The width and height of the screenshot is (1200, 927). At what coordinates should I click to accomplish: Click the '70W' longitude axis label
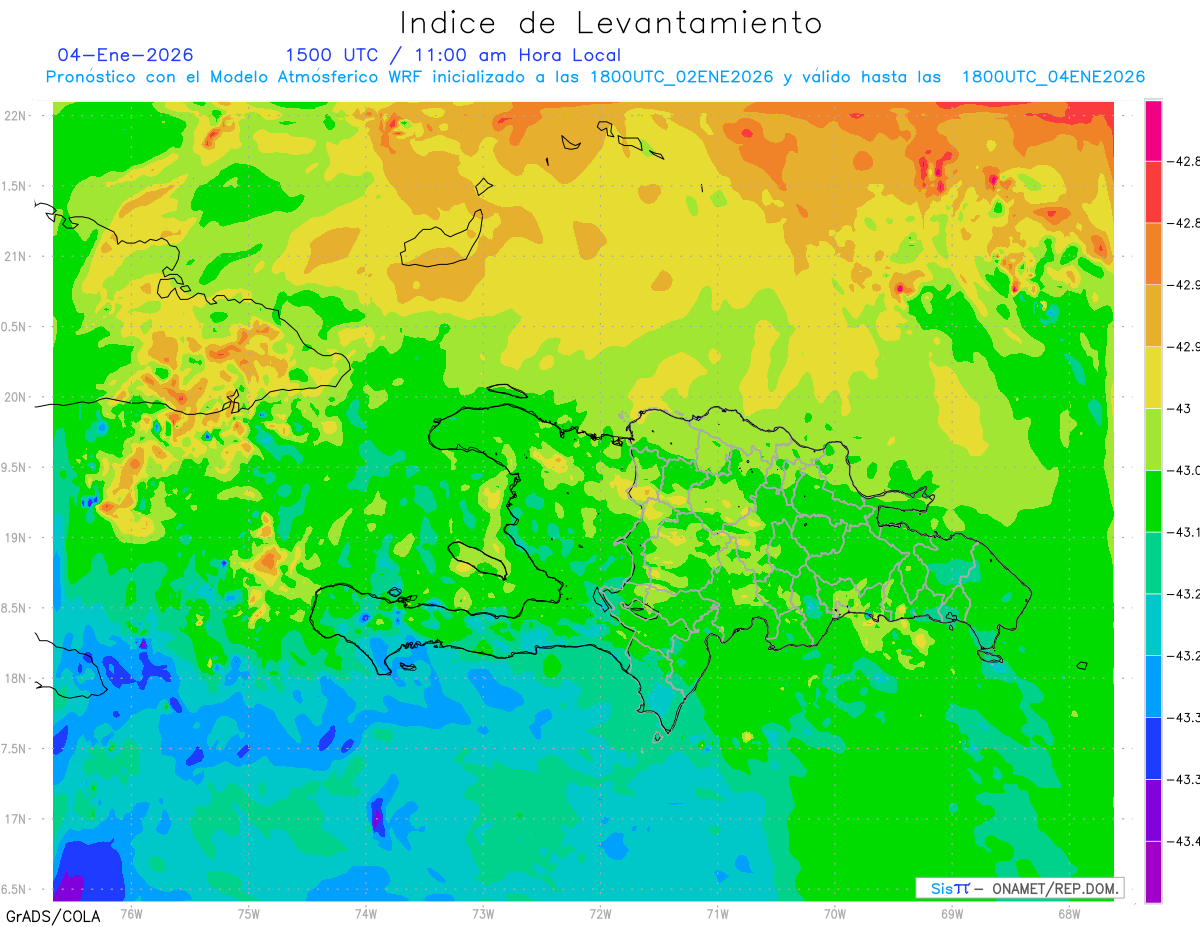[835, 914]
